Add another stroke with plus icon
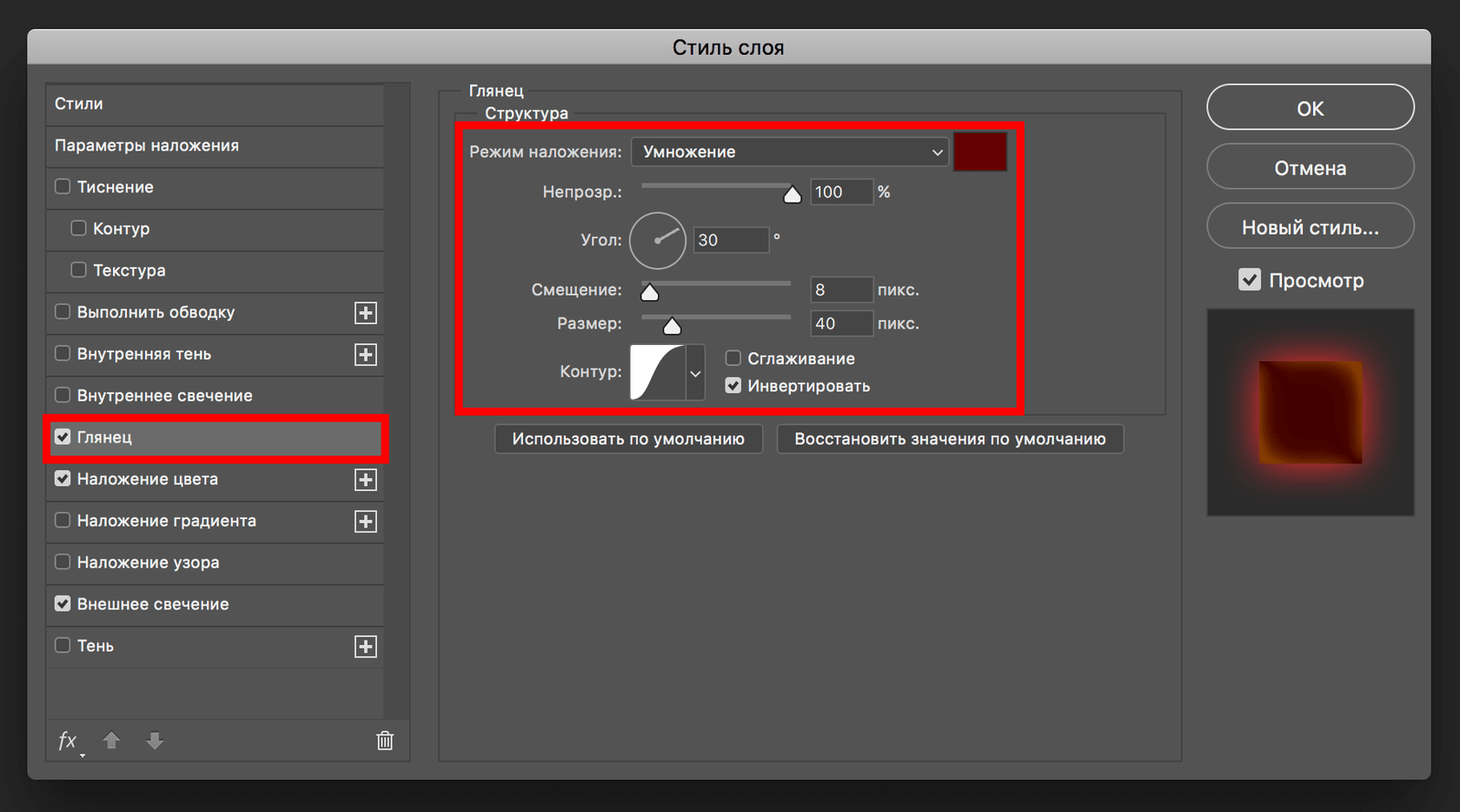This screenshot has width=1460, height=812. (366, 313)
